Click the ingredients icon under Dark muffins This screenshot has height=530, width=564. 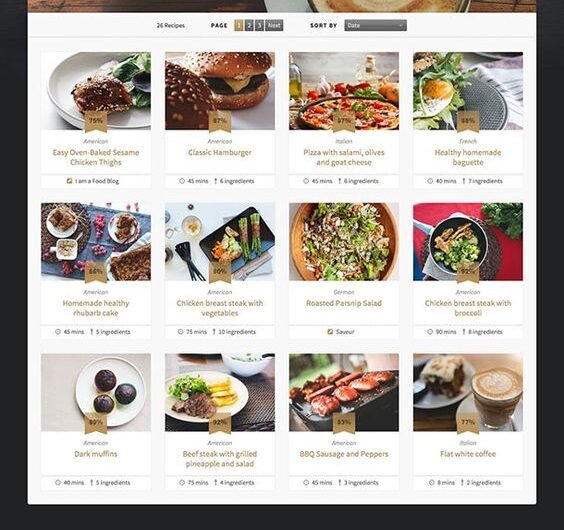click(x=92, y=483)
